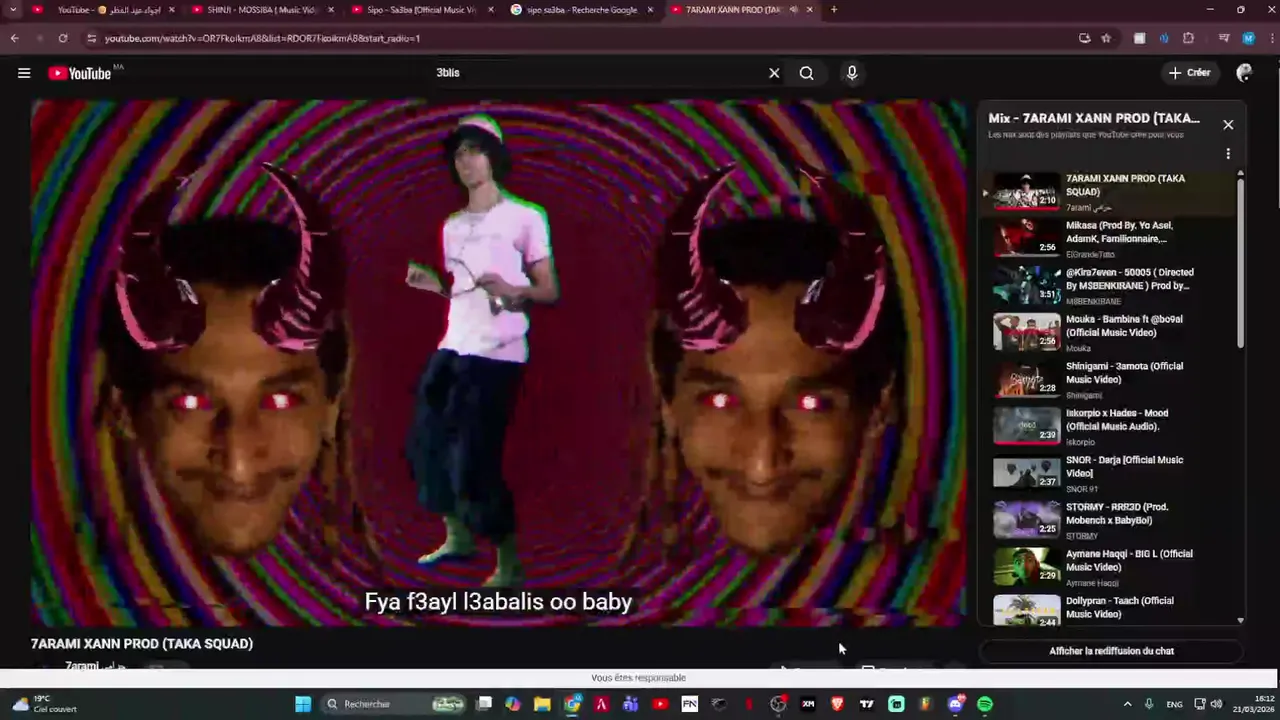
Task: Open the ENG language switcher
Action: click(x=1175, y=704)
